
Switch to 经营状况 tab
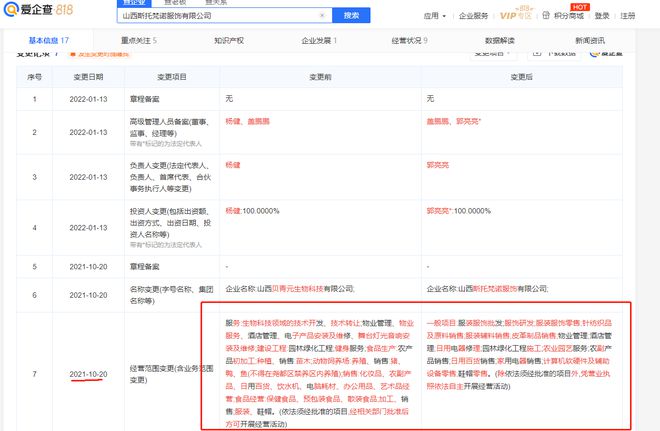point(409,40)
